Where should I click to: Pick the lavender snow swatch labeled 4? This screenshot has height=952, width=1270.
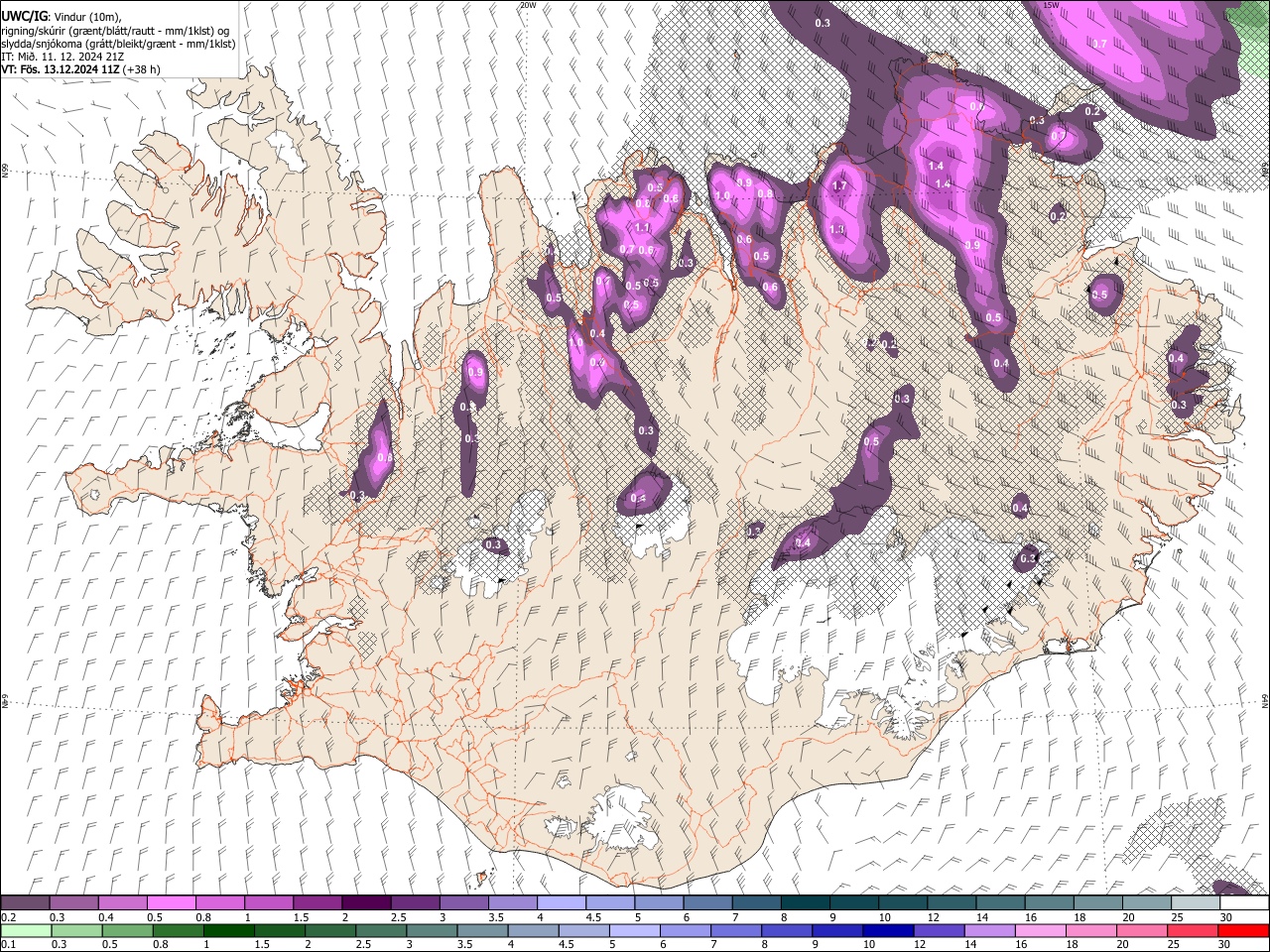[x=561, y=902]
